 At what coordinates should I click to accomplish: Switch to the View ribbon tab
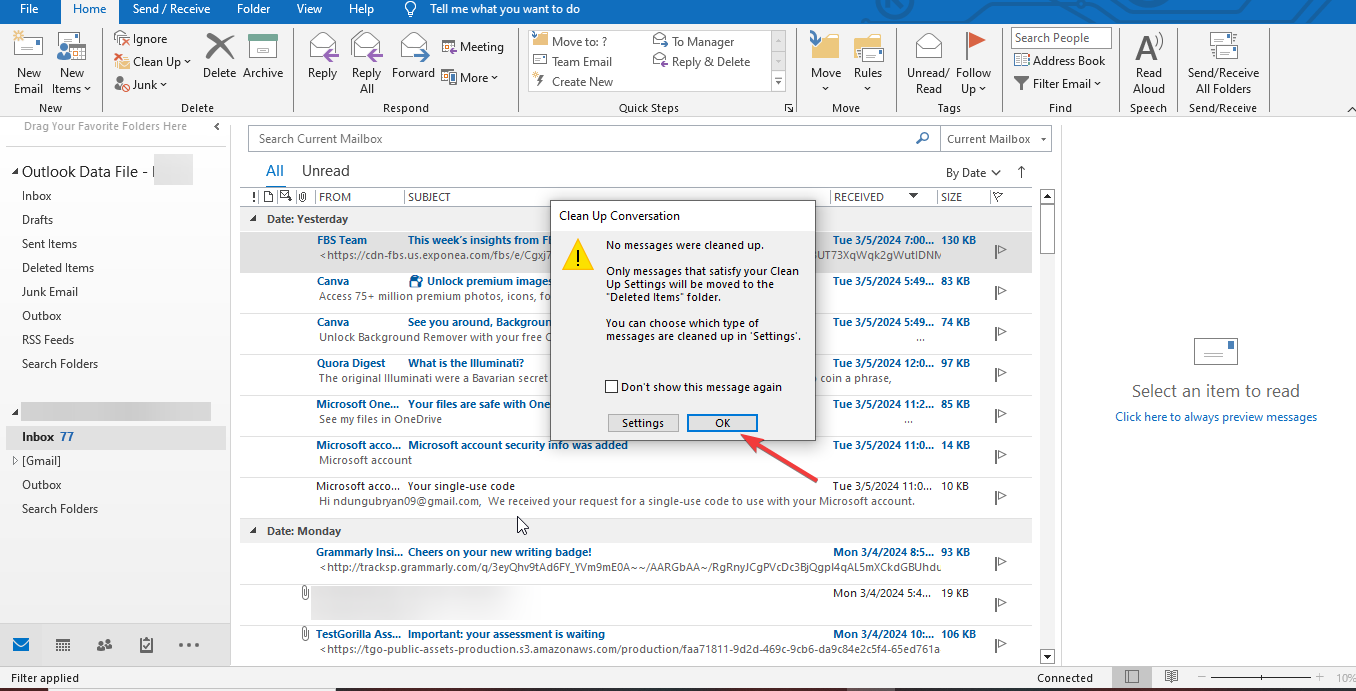[309, 10]
